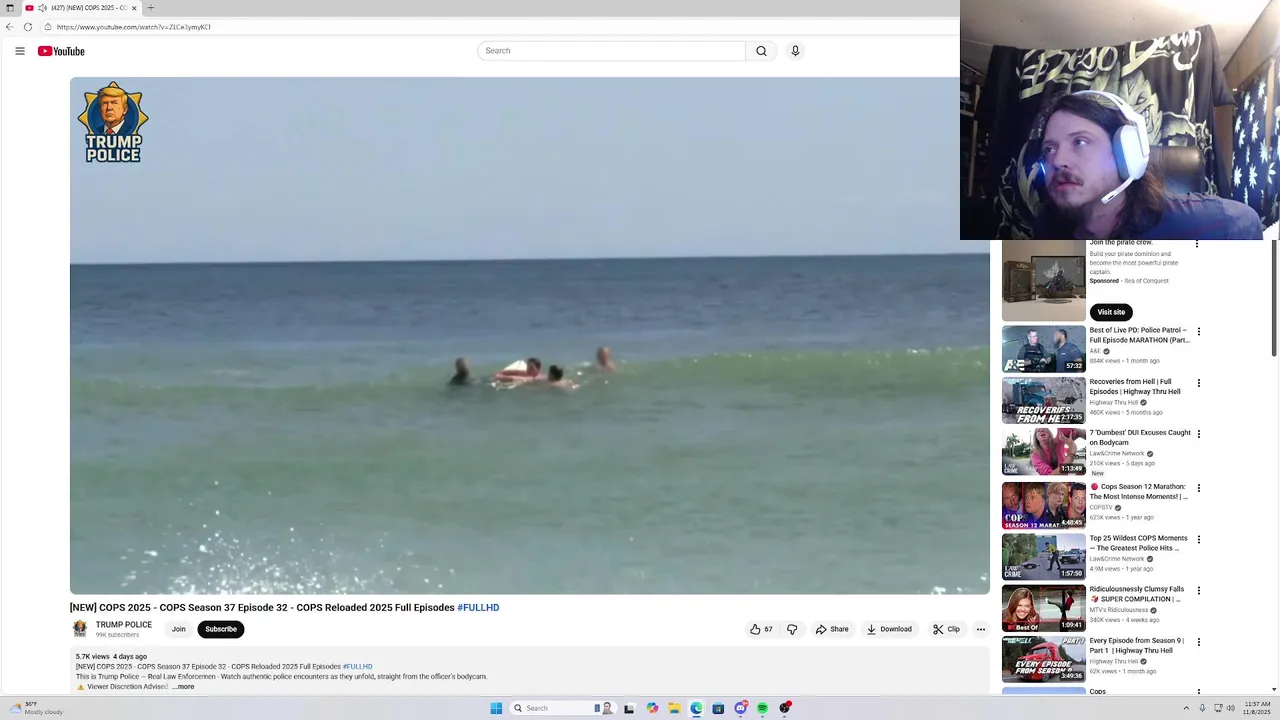This screenshot has width=1280, height=720.
Task: Open options for Every Episode from Season 9
Action: [x=1198, y=642]
